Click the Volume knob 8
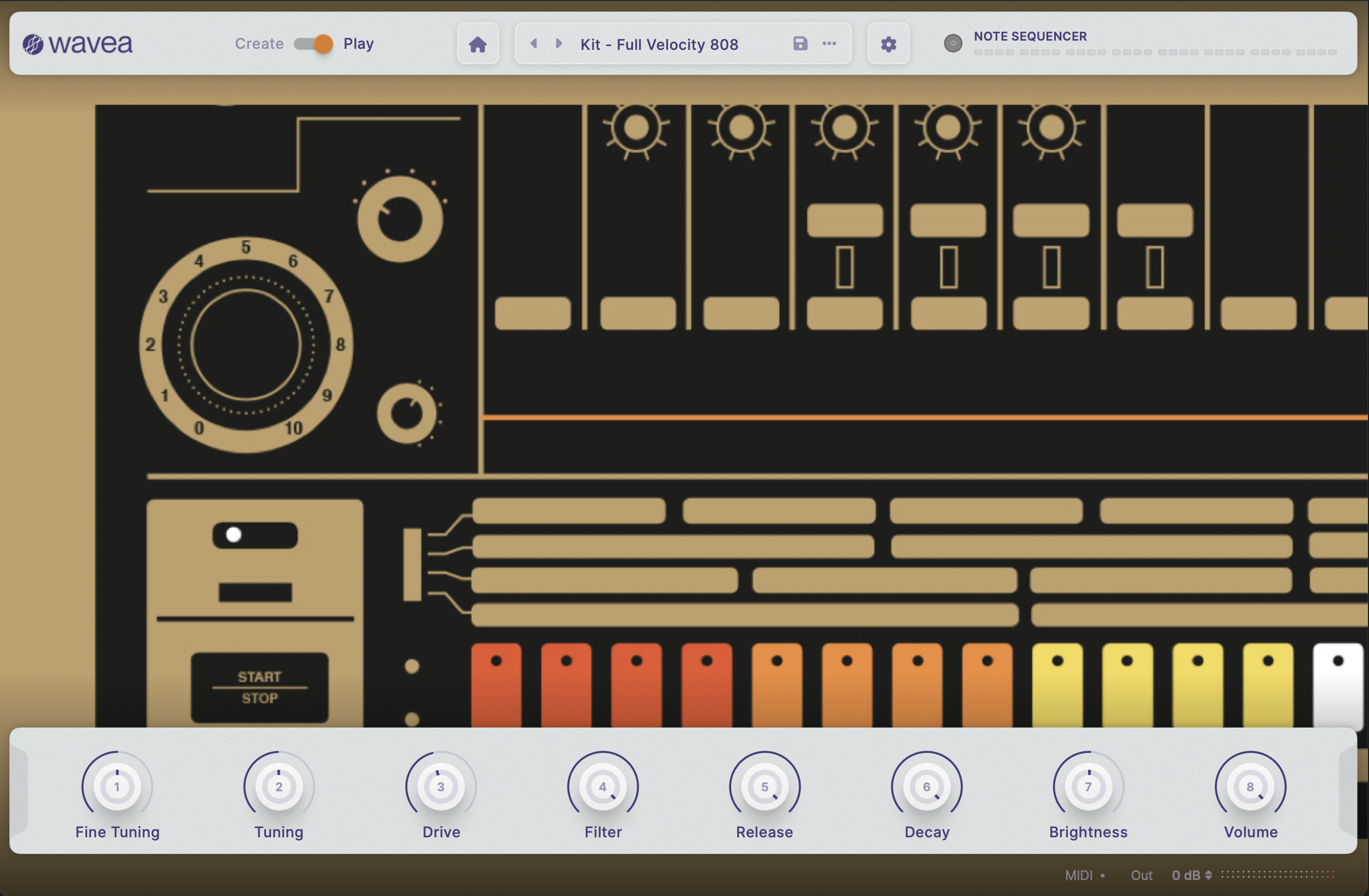1369x896 pixels. click(1250, 786)
